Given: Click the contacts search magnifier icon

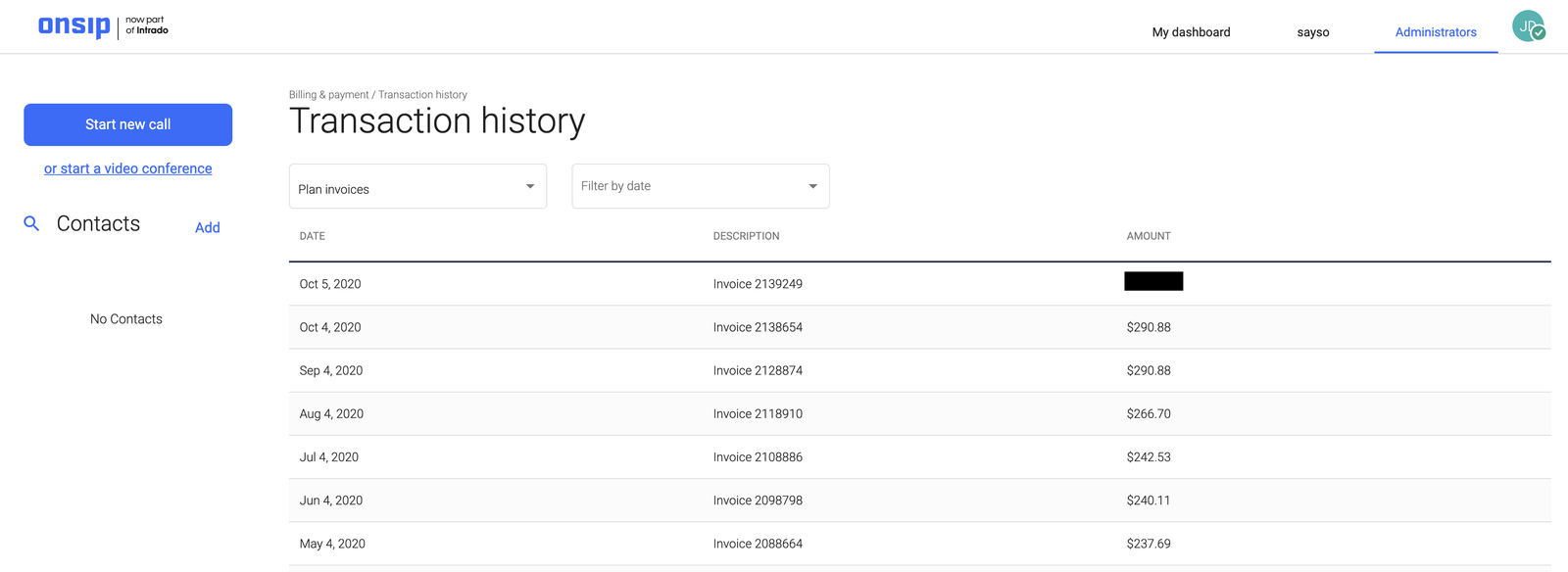Looking at the screenshot, I should [x=31, y=224].
